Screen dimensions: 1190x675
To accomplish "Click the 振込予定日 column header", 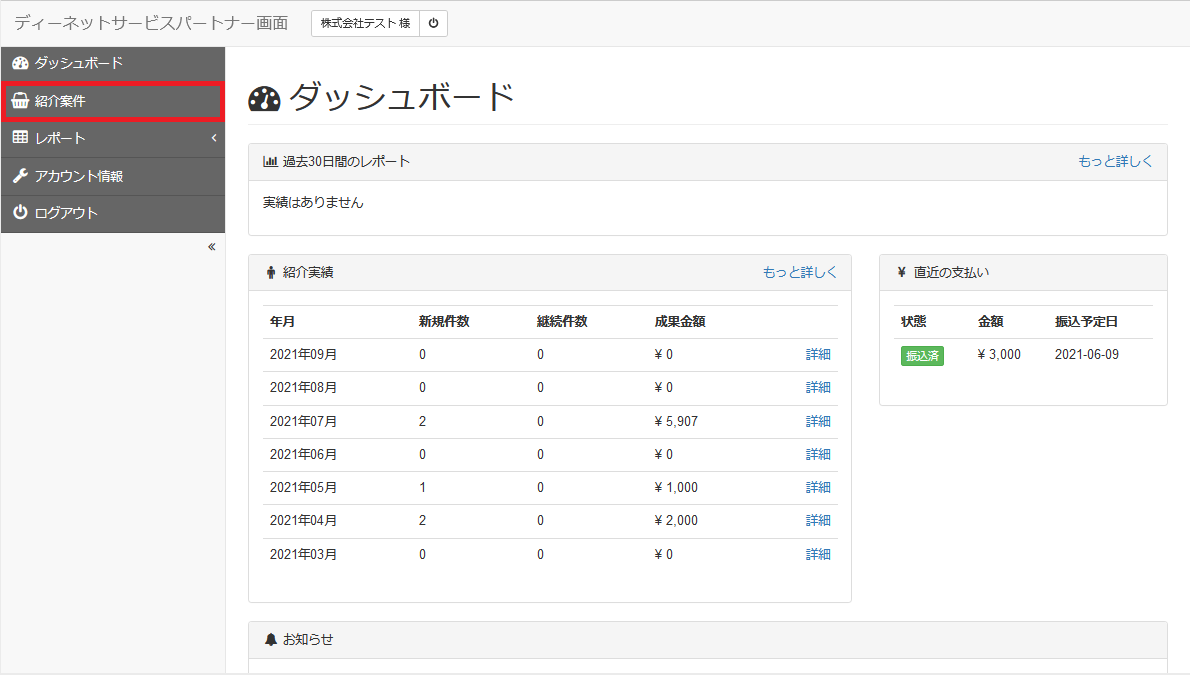I will coord(1086,321).
